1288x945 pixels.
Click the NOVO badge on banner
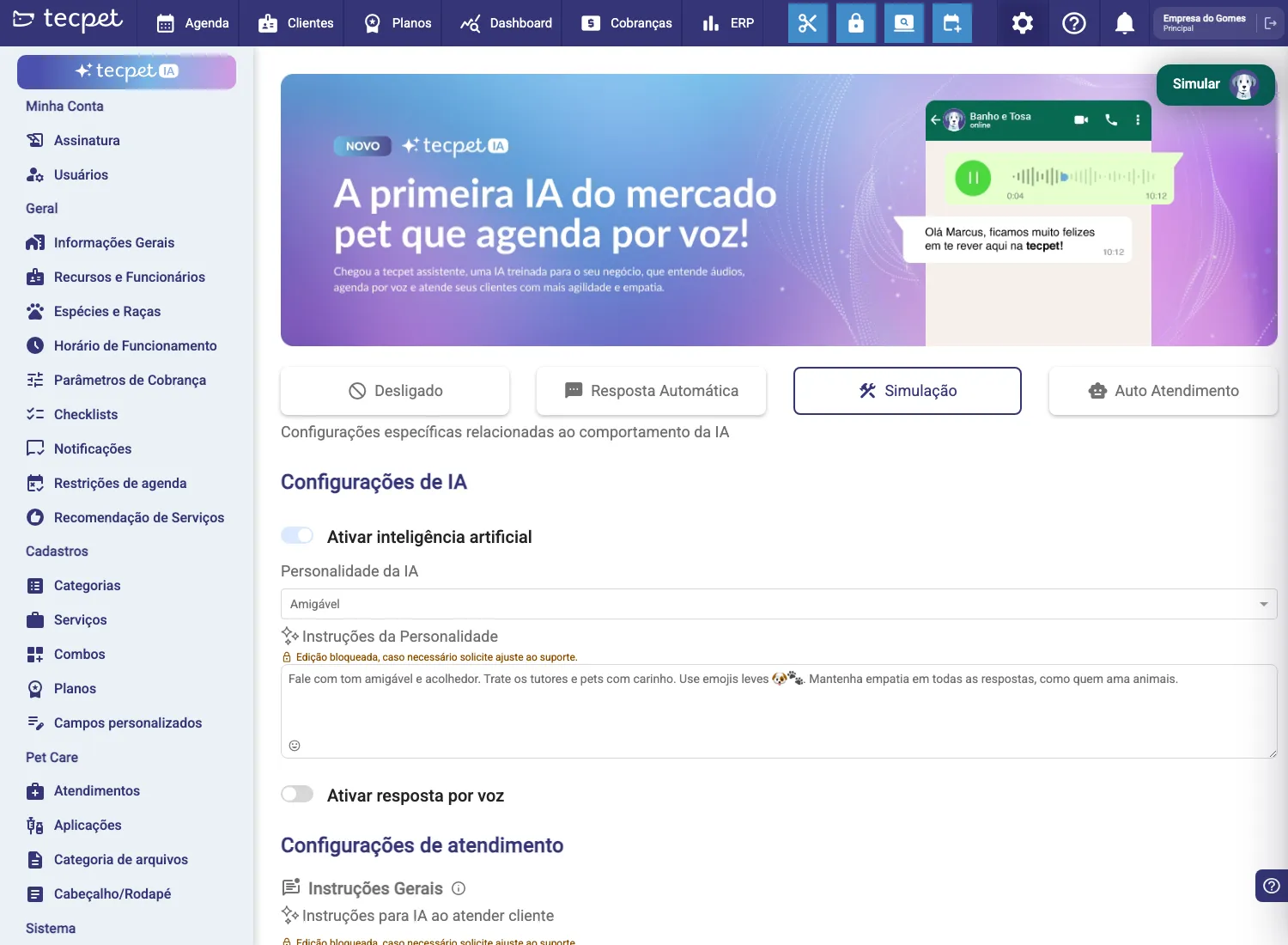[x=362, y=146]
